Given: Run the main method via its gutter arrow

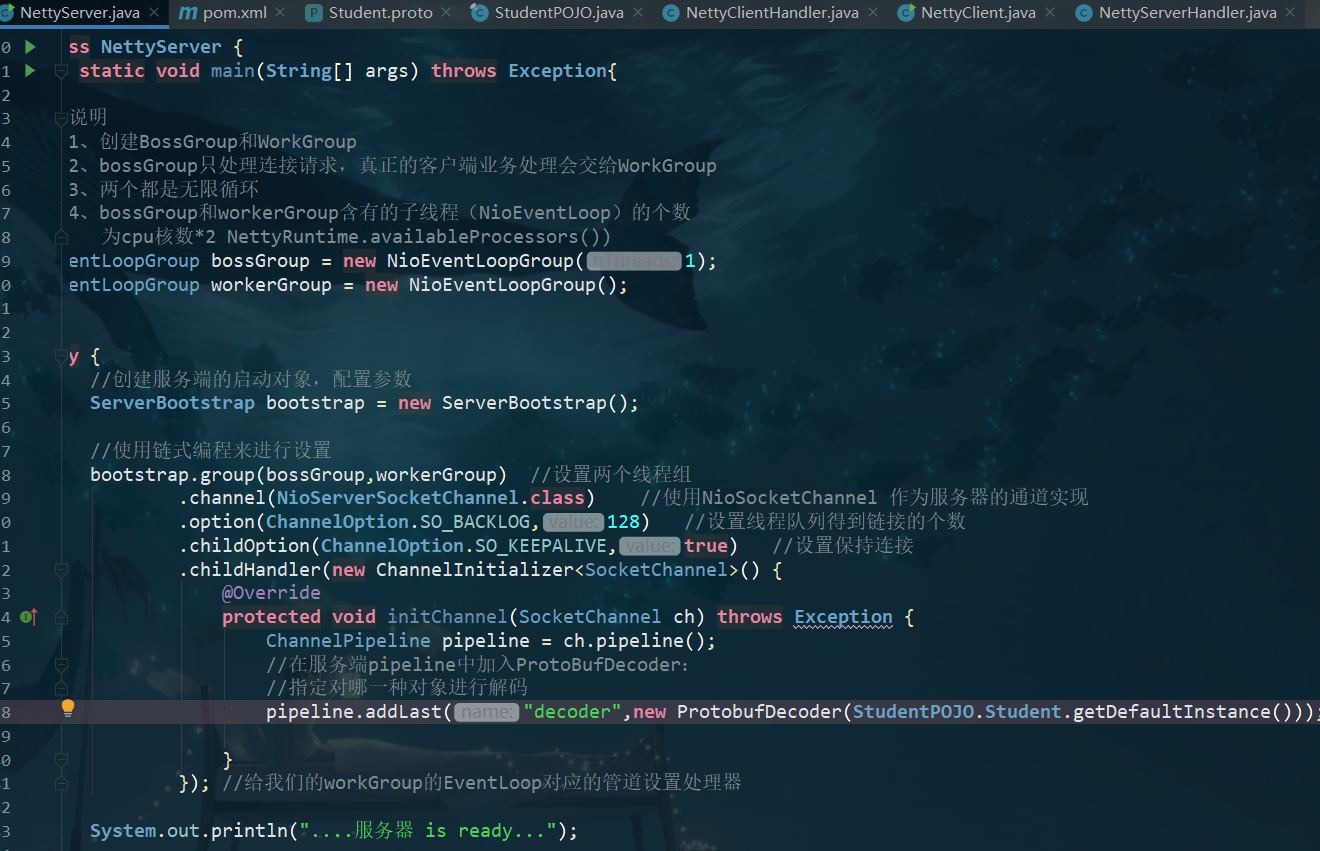Looking at the screenshot, I should point(30,71).
